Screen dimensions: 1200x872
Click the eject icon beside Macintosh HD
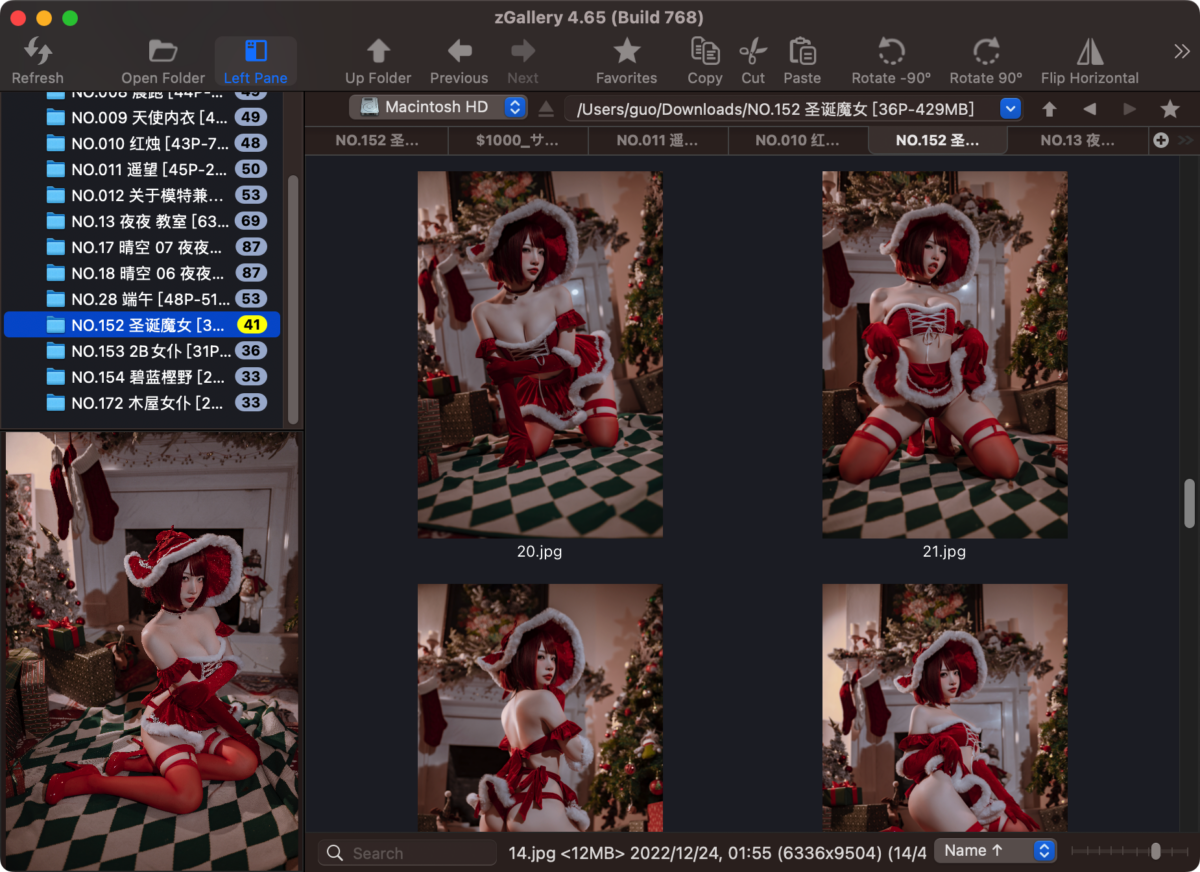546,108
